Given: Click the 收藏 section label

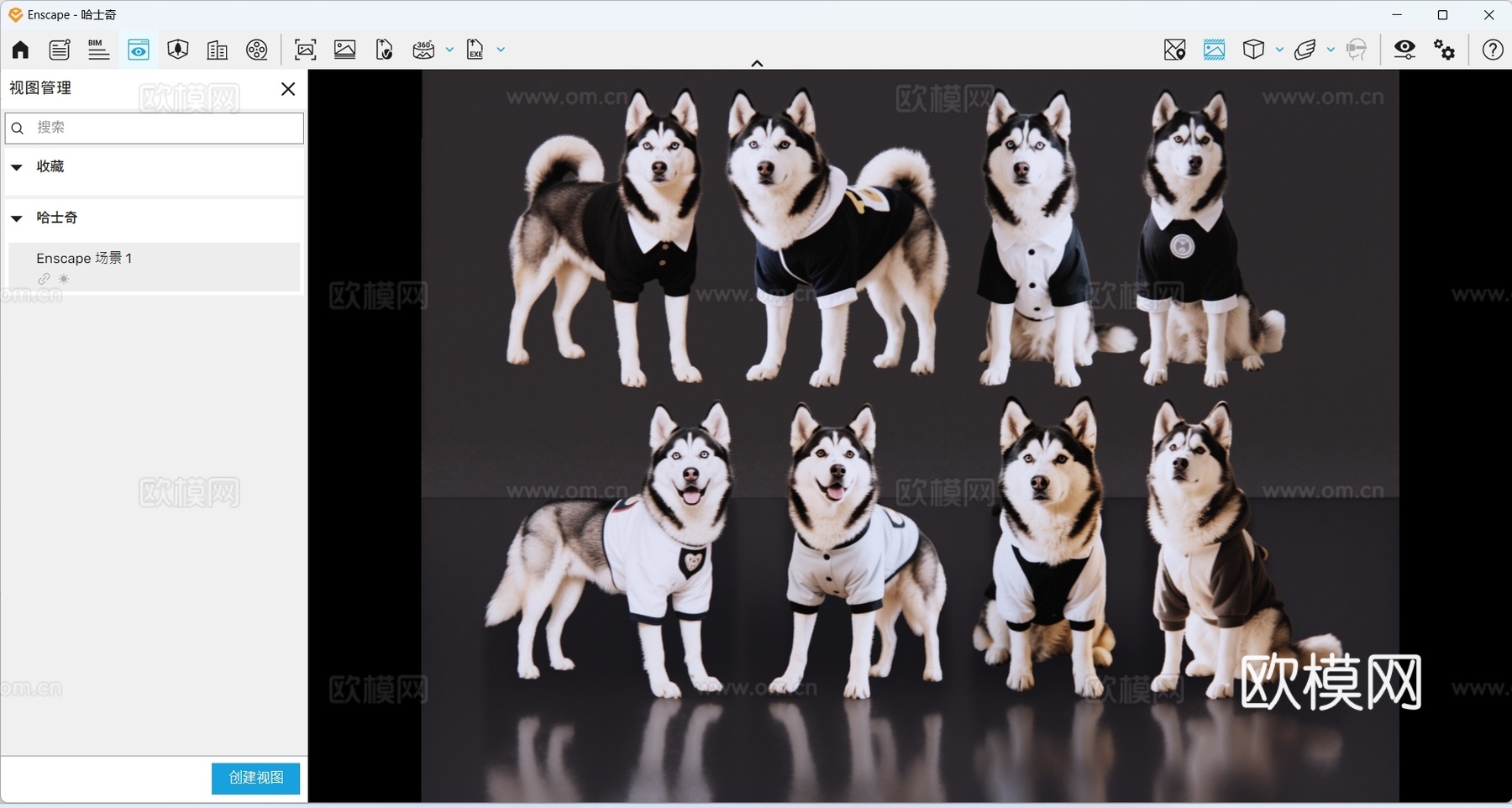Looking at the screenshot, I should [50, 166].
